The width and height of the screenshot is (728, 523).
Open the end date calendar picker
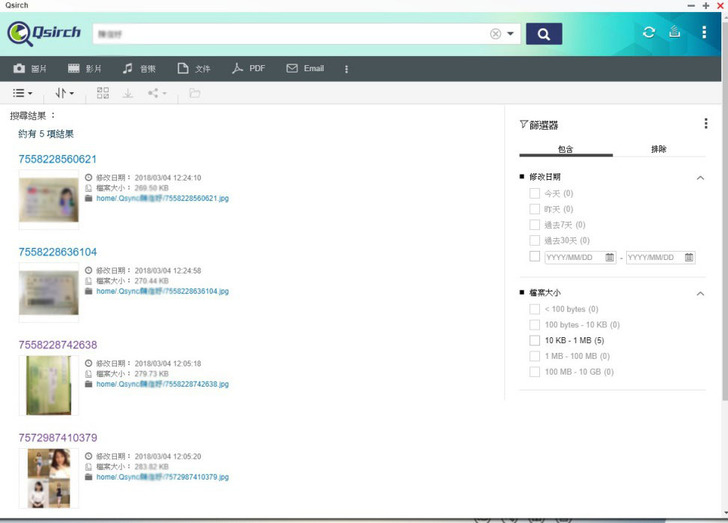coord(689,257)
